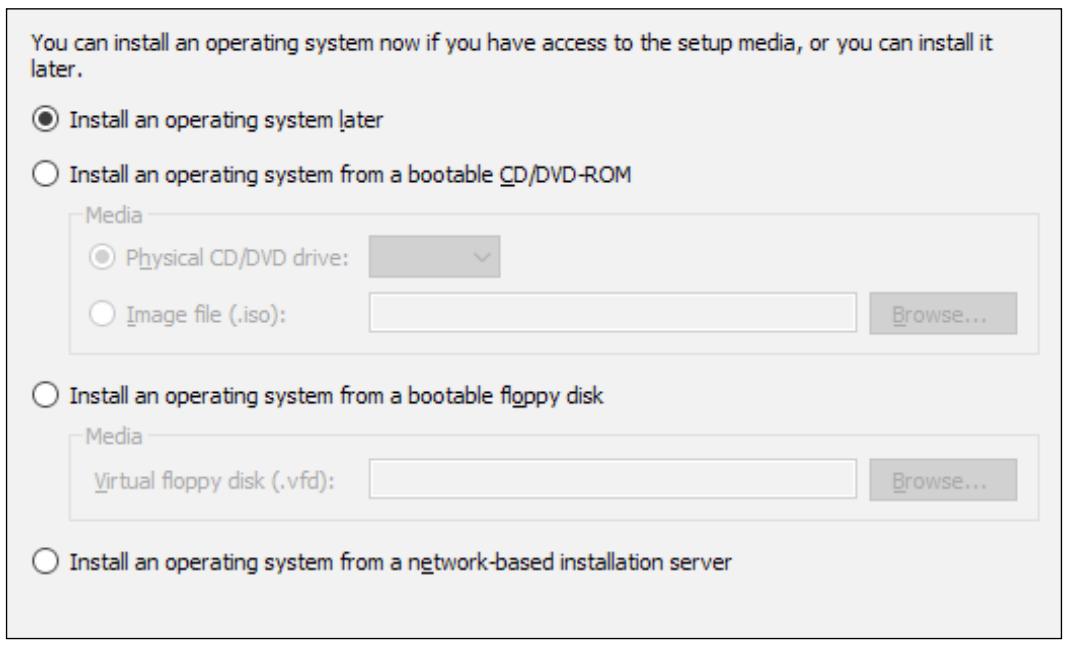Click the Image file (.iso) path text field
This screenshot has height=645, width=1074.
612,313
